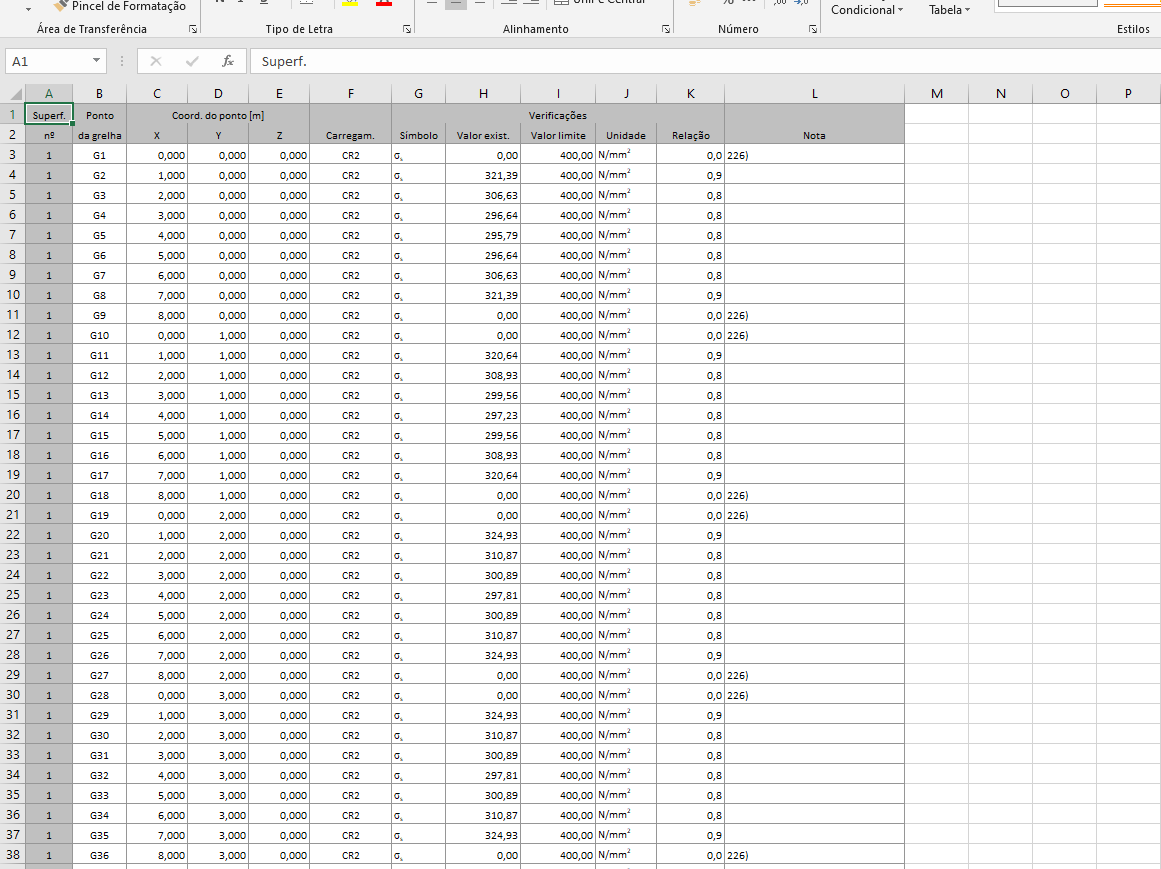Open the Tipo de Letra dialog launcher
The width and height of the screenshot is (1161, 869).
(406, 28)
